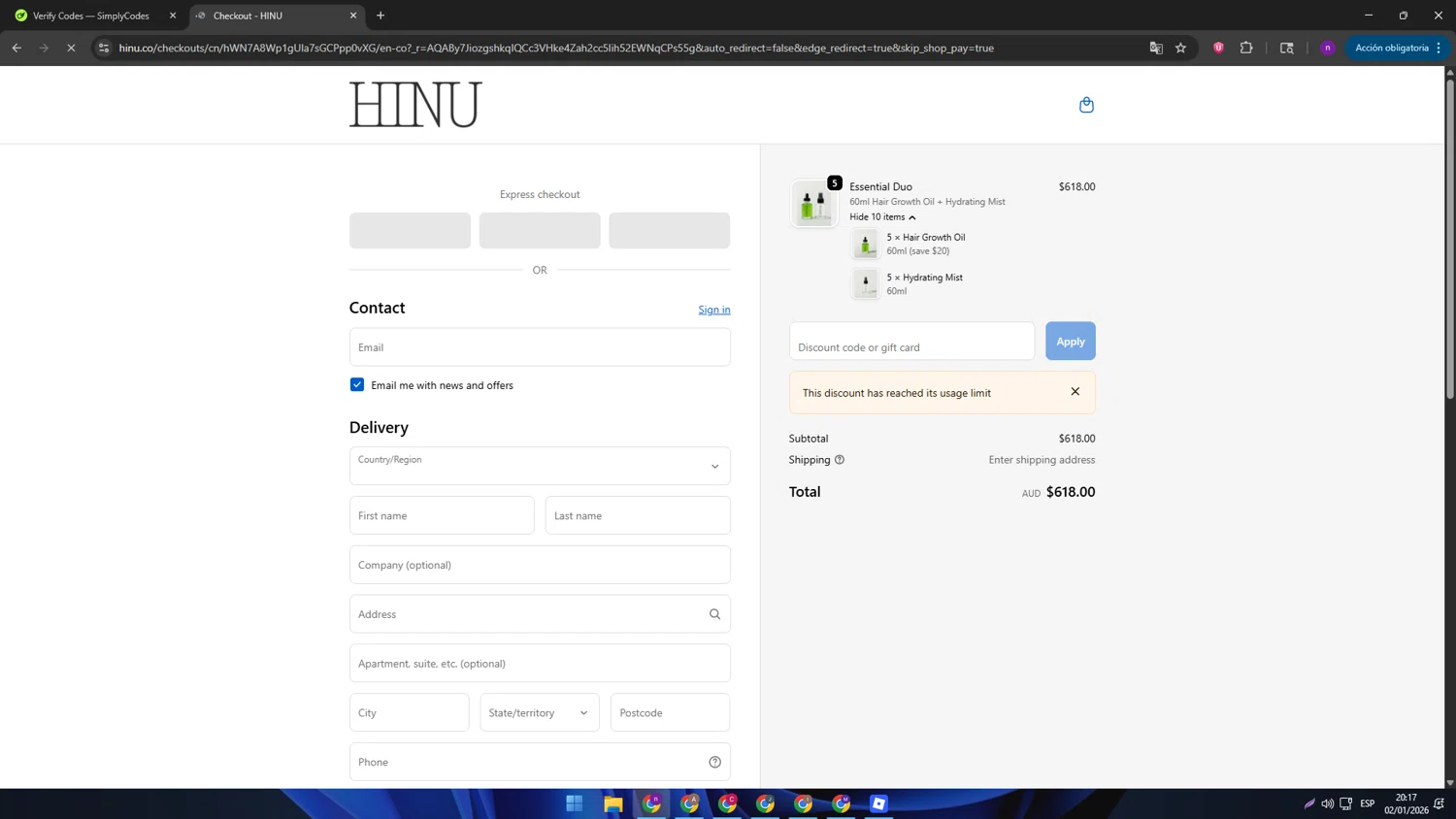Image resolution: width=1456 pixels, height=819 pixels.
Task: Click the Hydrating Mist thumbnail
Action: coord(865,284)
